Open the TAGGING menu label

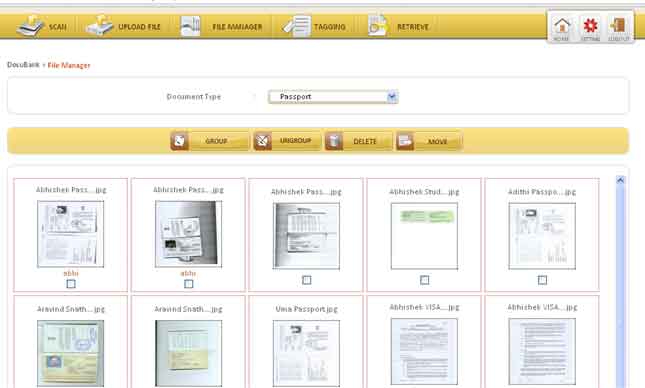click(330, 27)
